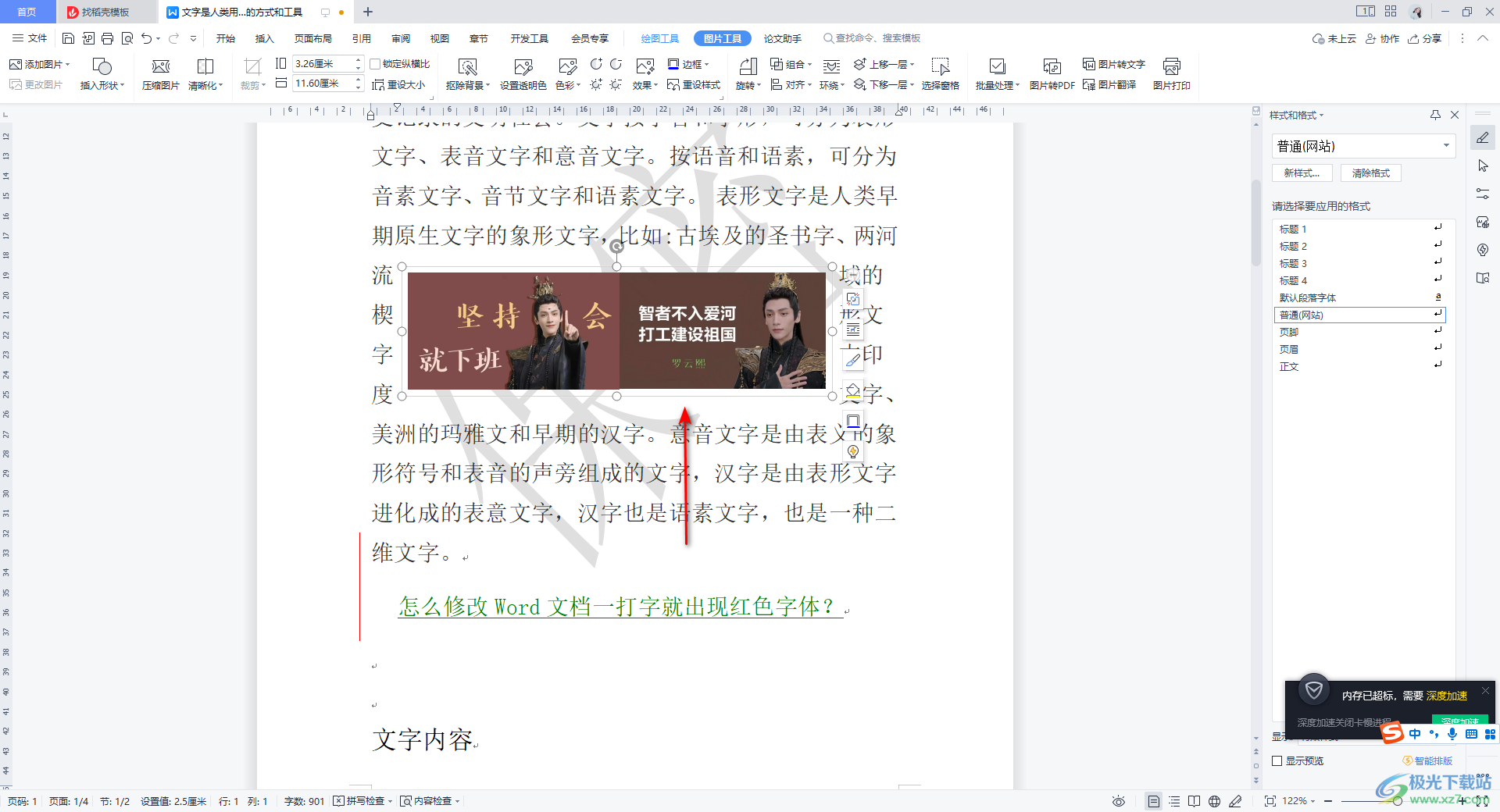
Task: Click the select arrow icon in right sidebar
Action: coord(1483,166)
